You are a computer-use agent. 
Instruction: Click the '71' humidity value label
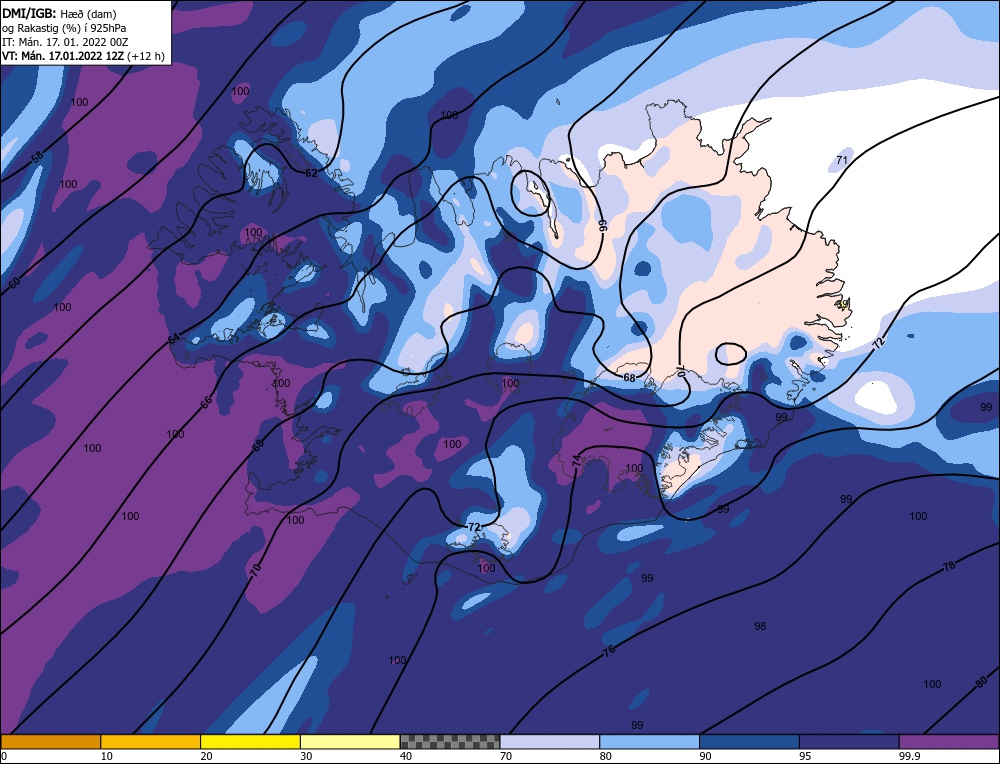842,160
